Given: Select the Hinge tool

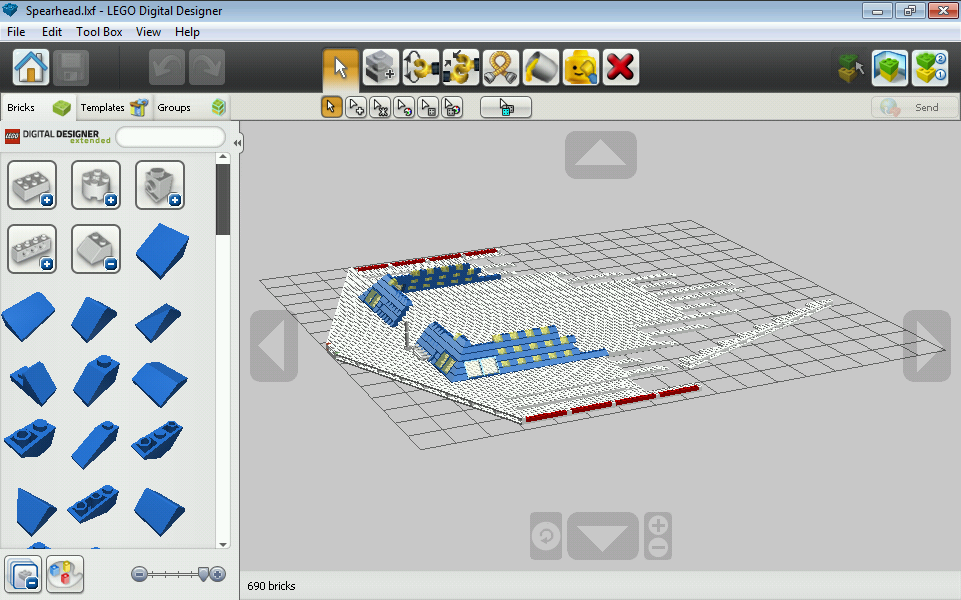Looking at the screenshot, I should pyautogui.click(x=420, y=67).
